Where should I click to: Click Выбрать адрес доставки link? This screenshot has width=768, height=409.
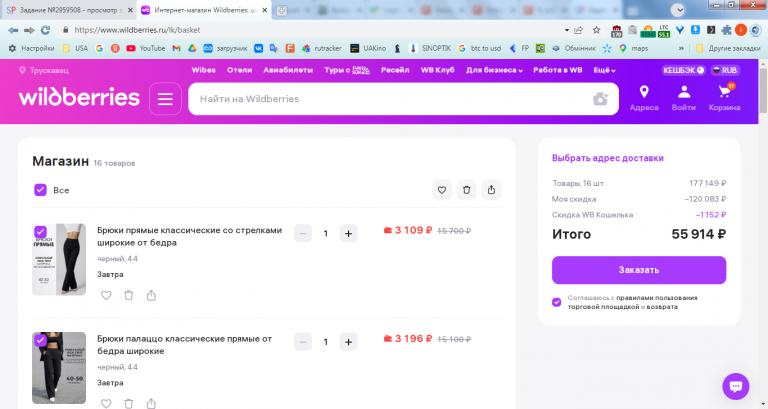point(608,158)
